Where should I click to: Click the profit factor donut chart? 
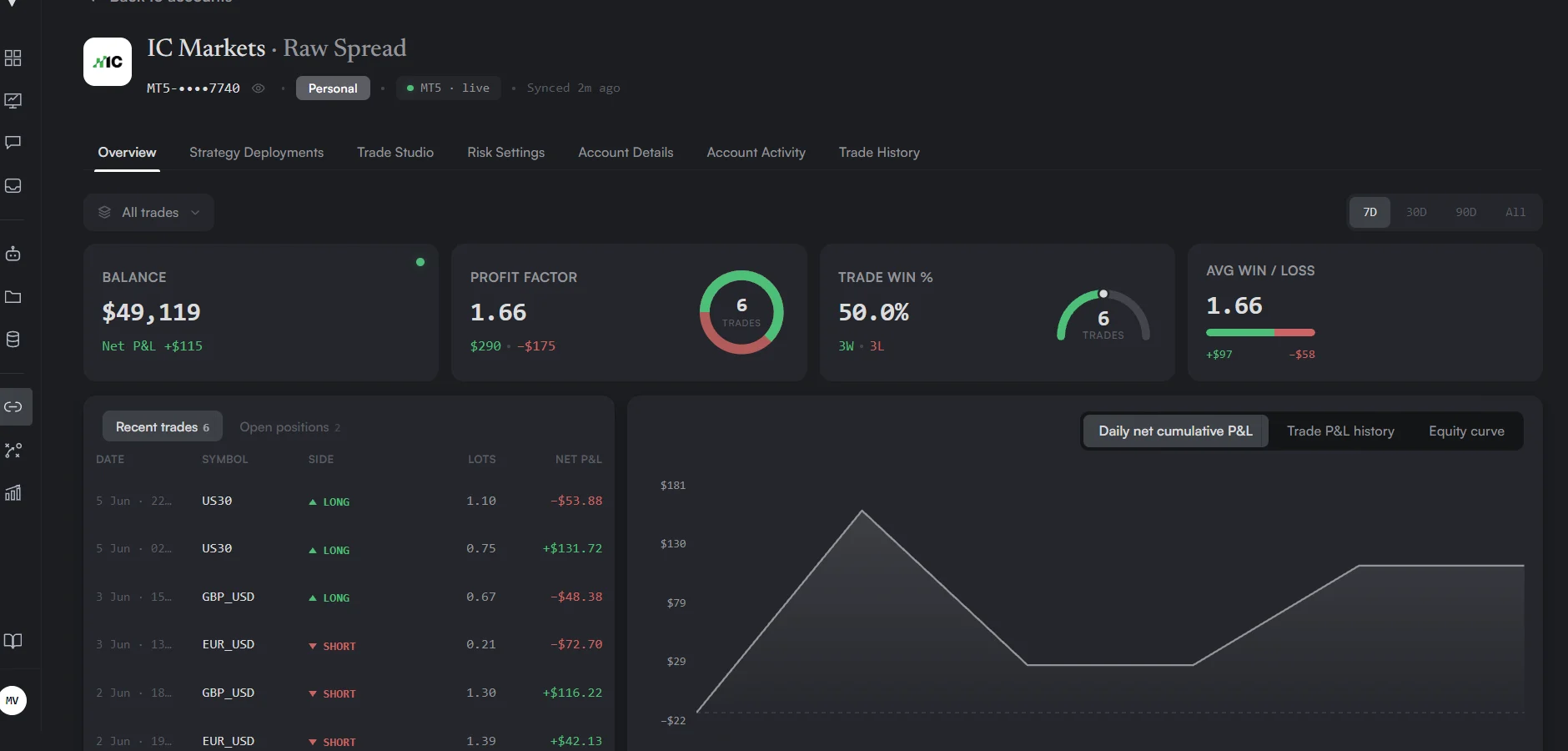tap(741, 312)
